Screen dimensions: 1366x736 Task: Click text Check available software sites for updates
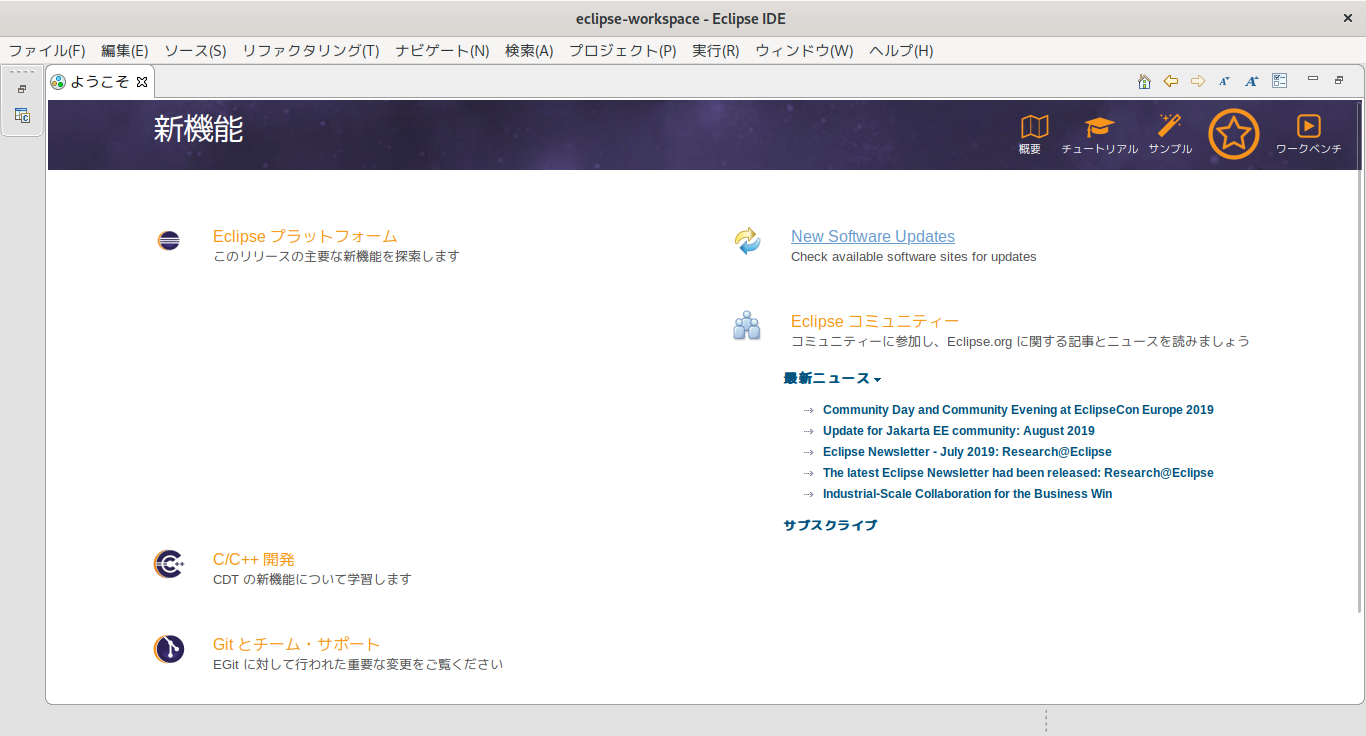[913, 257]
